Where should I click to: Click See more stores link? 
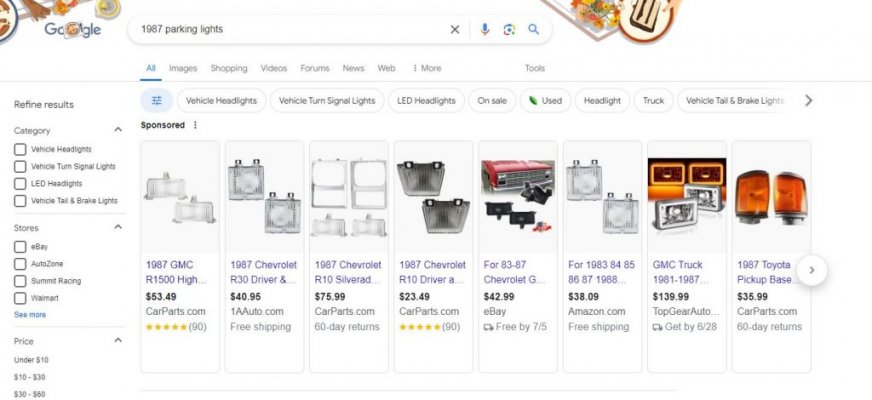point(29,315)
